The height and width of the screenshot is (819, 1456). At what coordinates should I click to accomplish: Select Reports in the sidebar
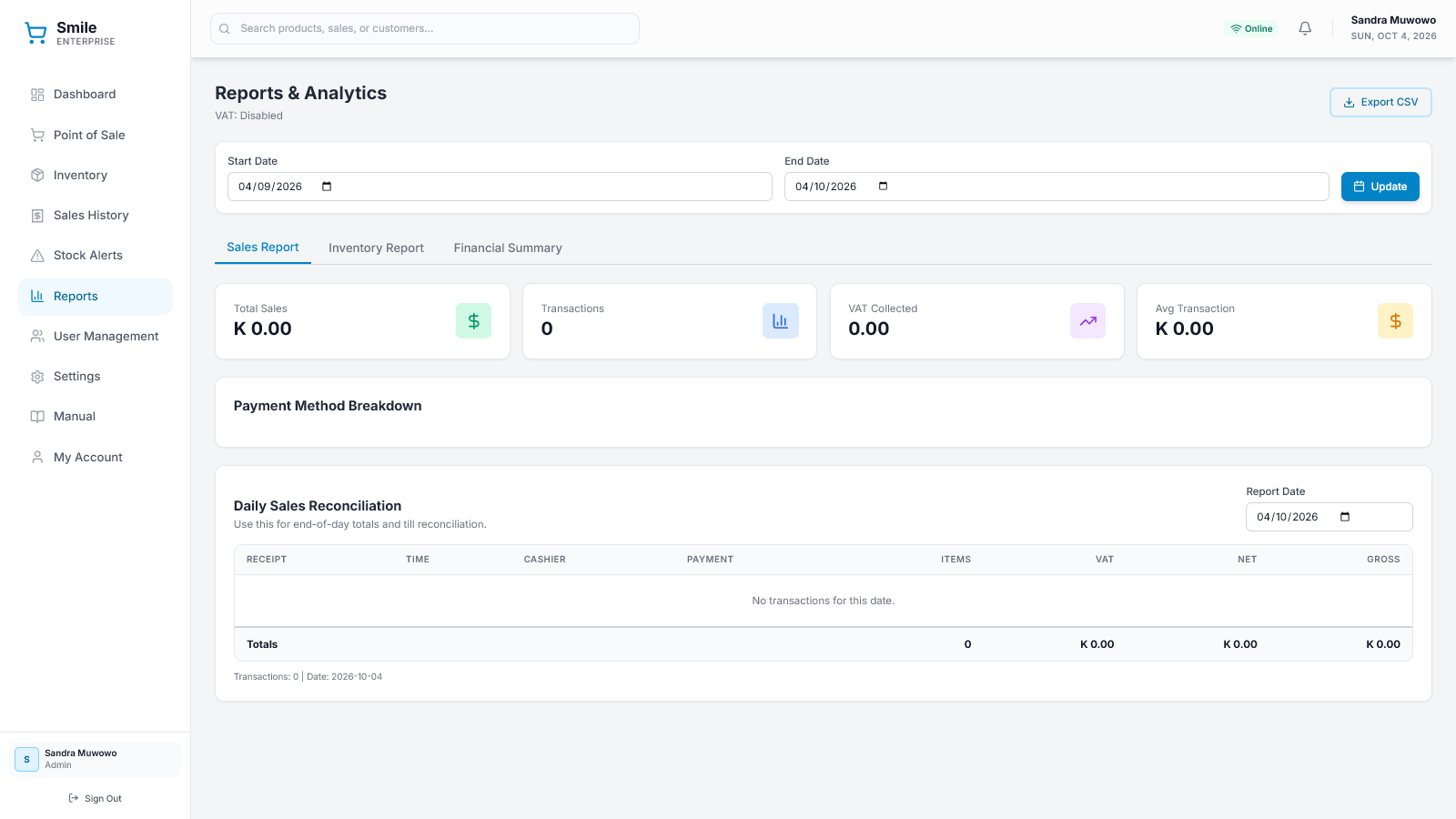(x=95, y=296)
